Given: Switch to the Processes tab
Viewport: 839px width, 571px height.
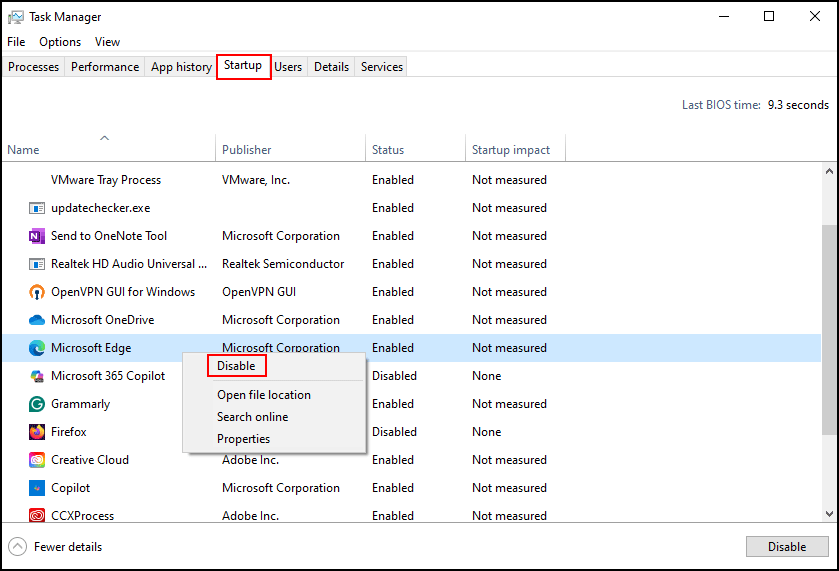Looking at the screenshot, I should [33, 67].
